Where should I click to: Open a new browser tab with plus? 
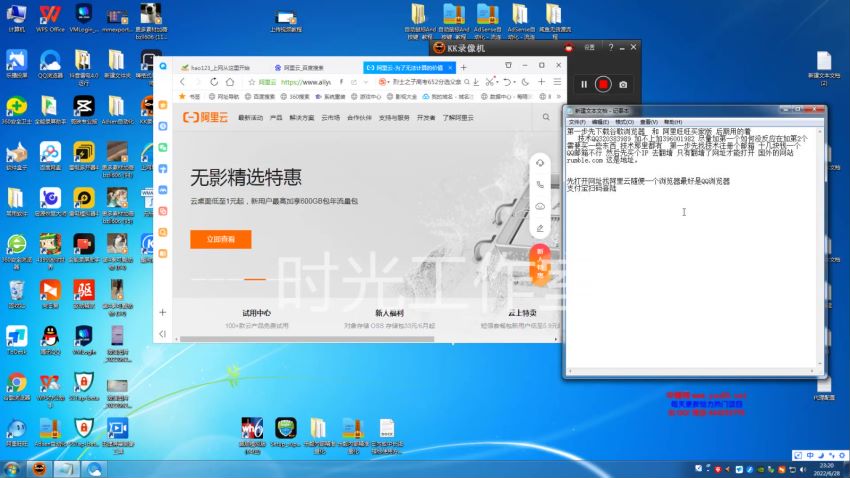[463, 68]
